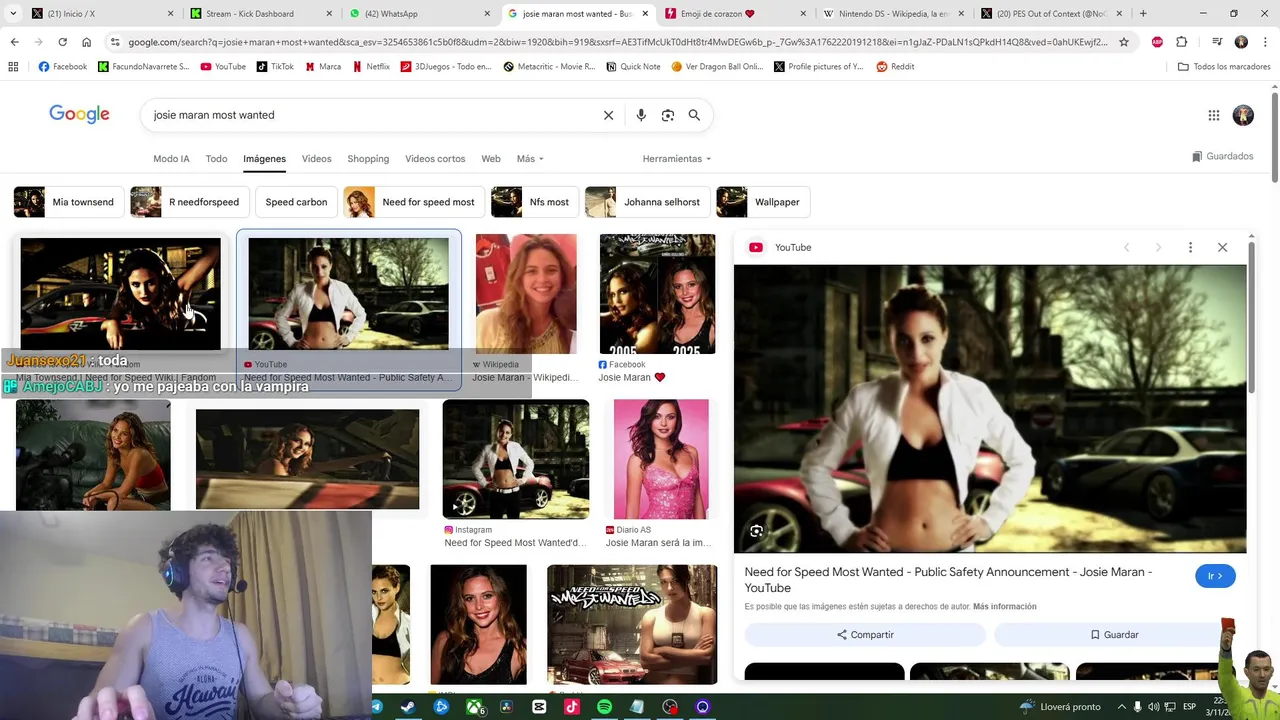Open more options in the image preview panel
This screenshot has height=720, width=1280.
pyautogui.click(x=1190, y=247)
